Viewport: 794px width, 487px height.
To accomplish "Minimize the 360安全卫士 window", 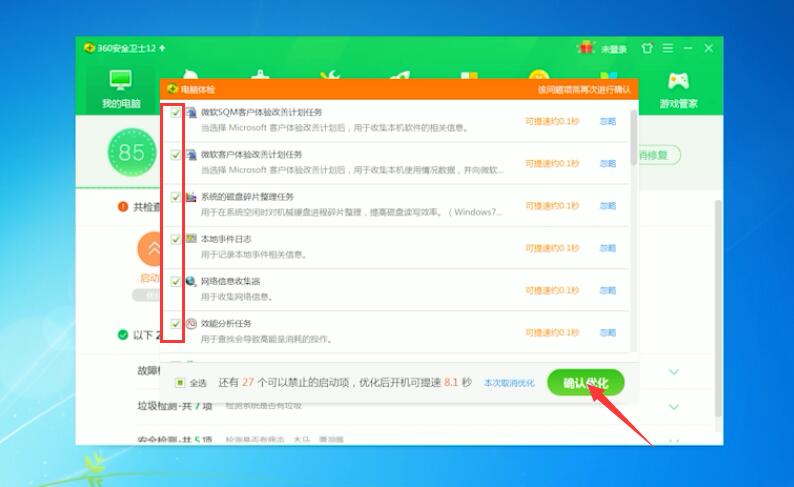I will 688,48.
